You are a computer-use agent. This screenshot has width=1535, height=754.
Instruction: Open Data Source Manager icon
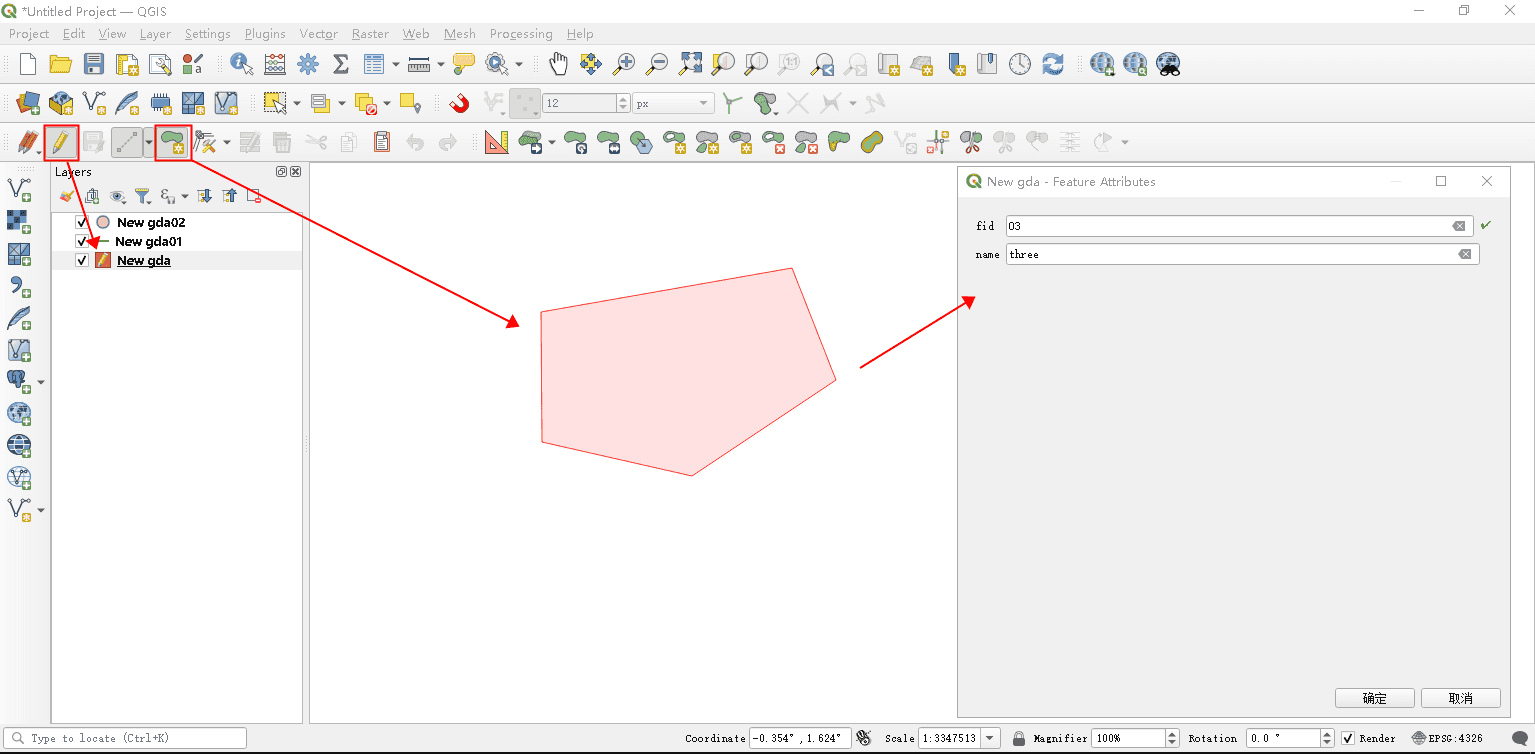(x=28, y=102)
